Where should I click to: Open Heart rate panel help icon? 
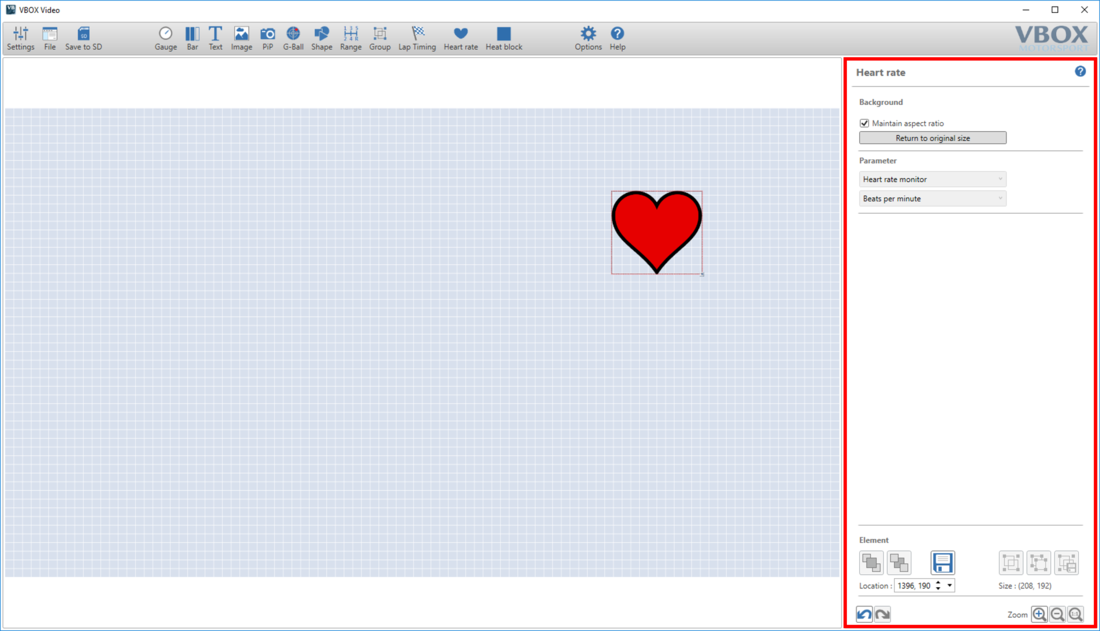point(1080,71)
